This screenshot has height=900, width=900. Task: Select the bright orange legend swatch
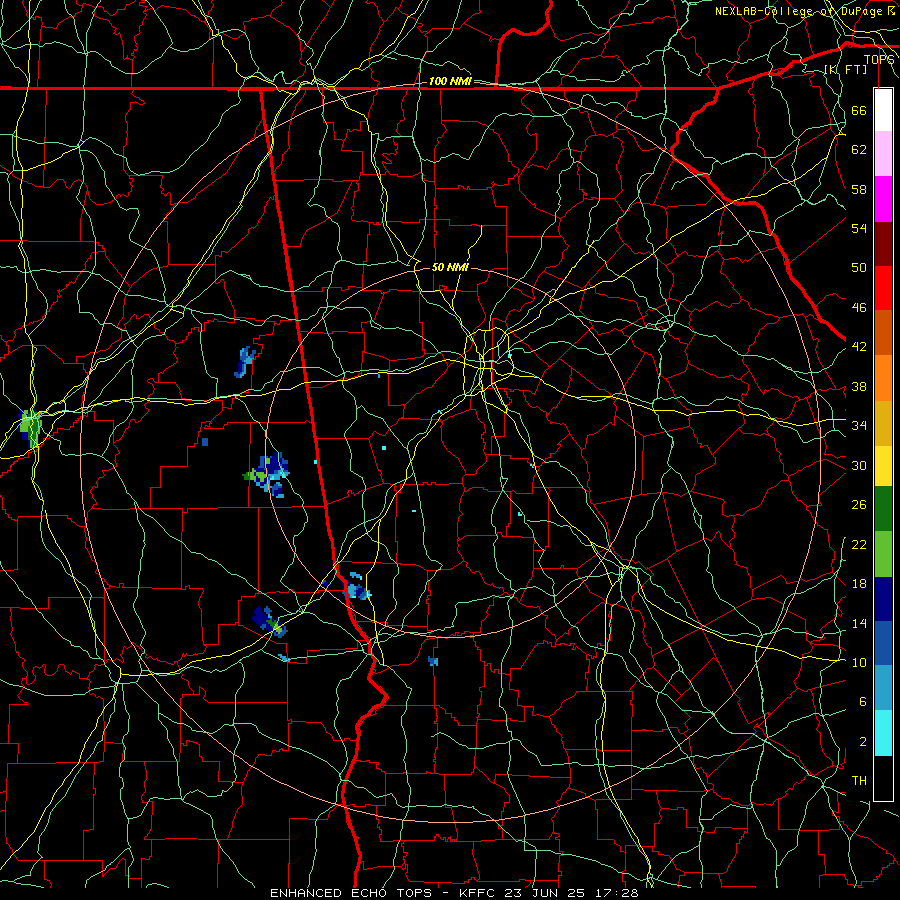coord(883,378)
